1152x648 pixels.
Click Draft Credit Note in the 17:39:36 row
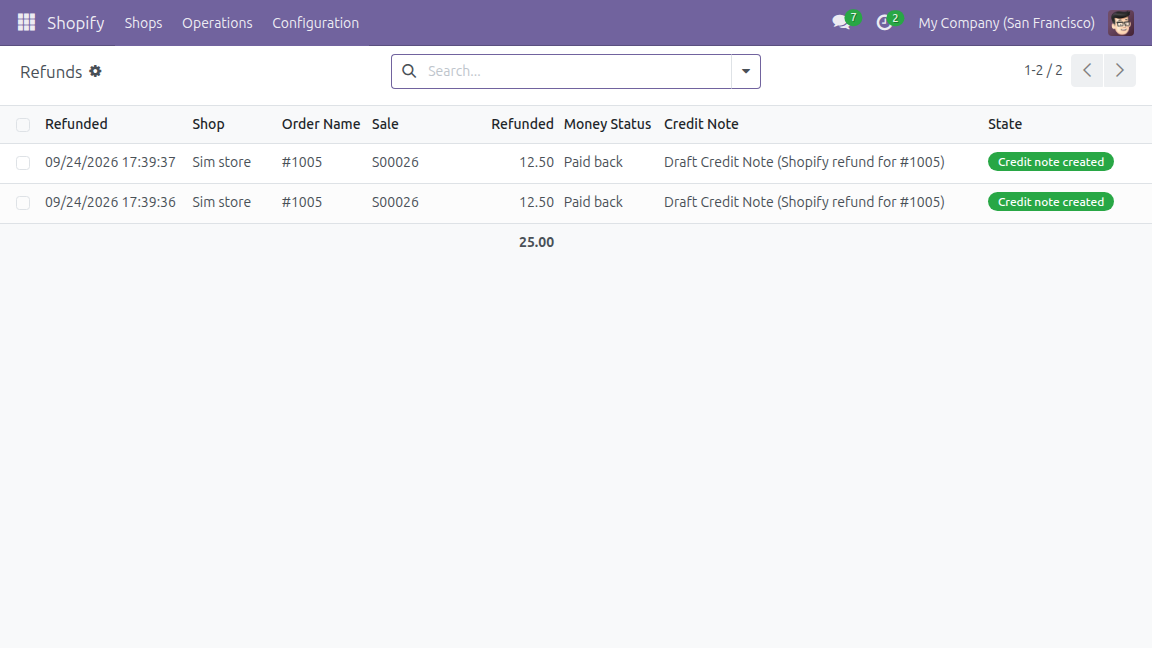[x=804, y=202]
